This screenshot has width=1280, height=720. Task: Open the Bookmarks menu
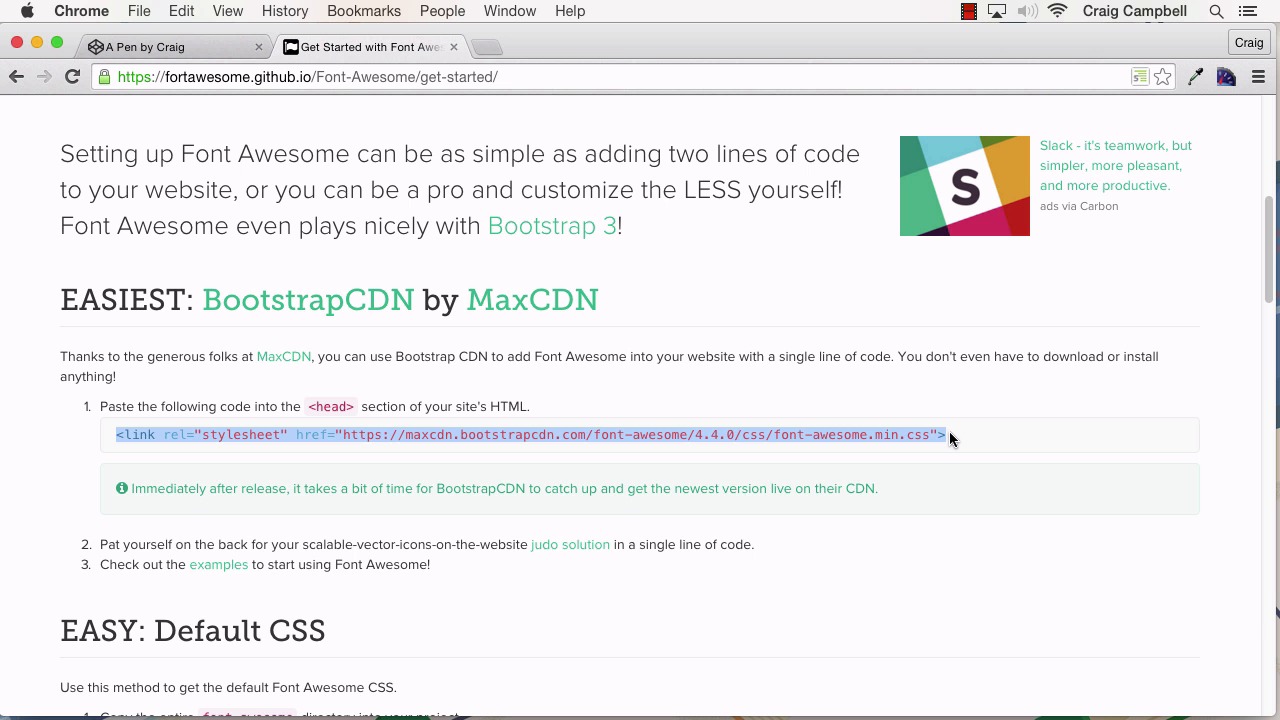pyautogui.click(x=364, y=11)
